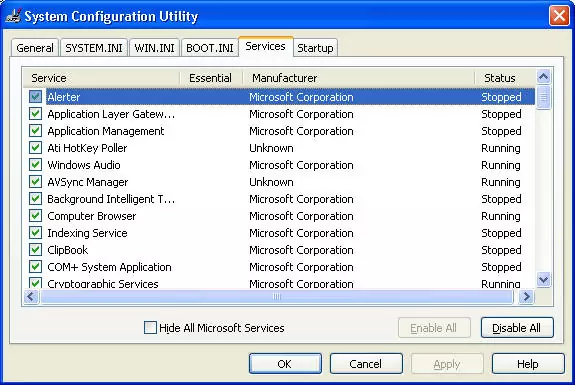Select the Services tab
This screenshot has width=575, height=385.
(x=265, y=47)
